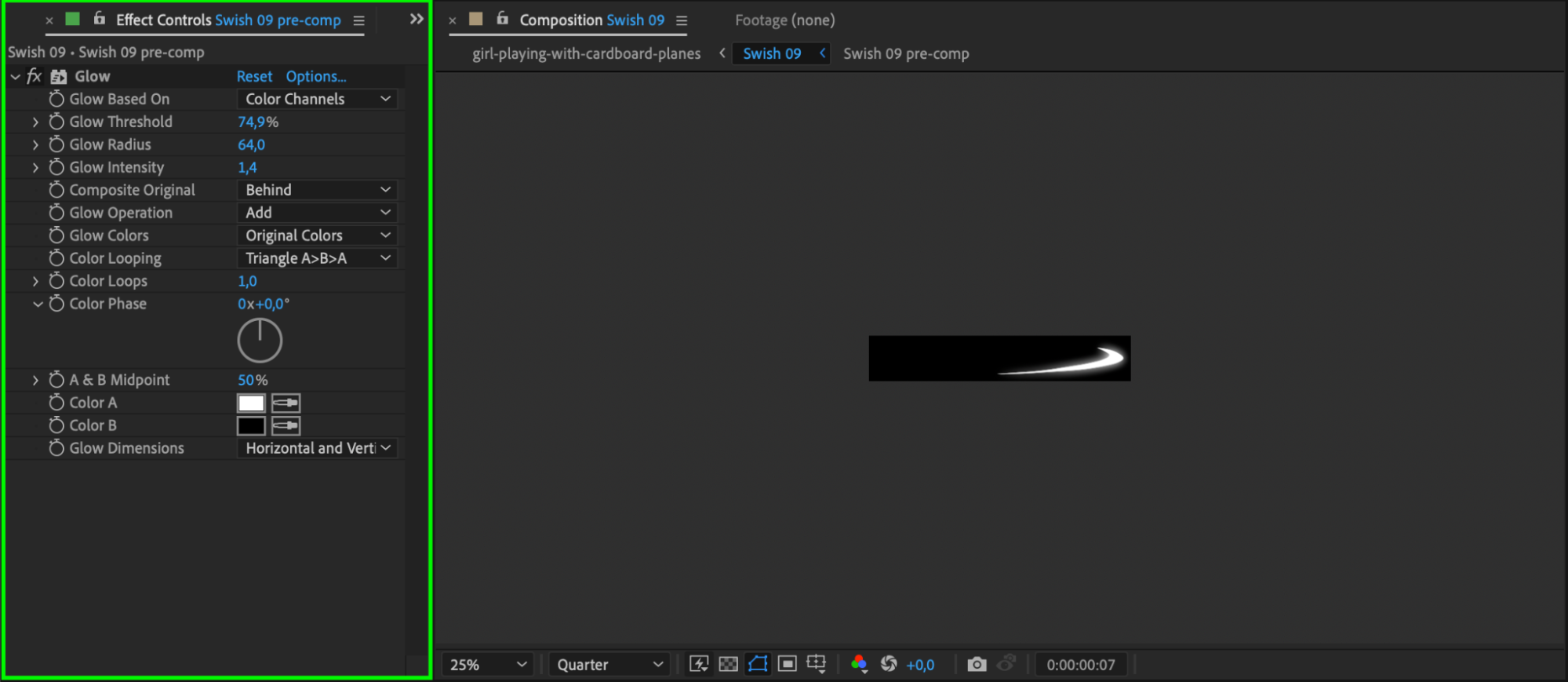Image resolution: width=1568 pixels, height=682 pixels.
Task: Click the reset exposure aperture icon
Action: pyautogui.click(x=889, y=664)
